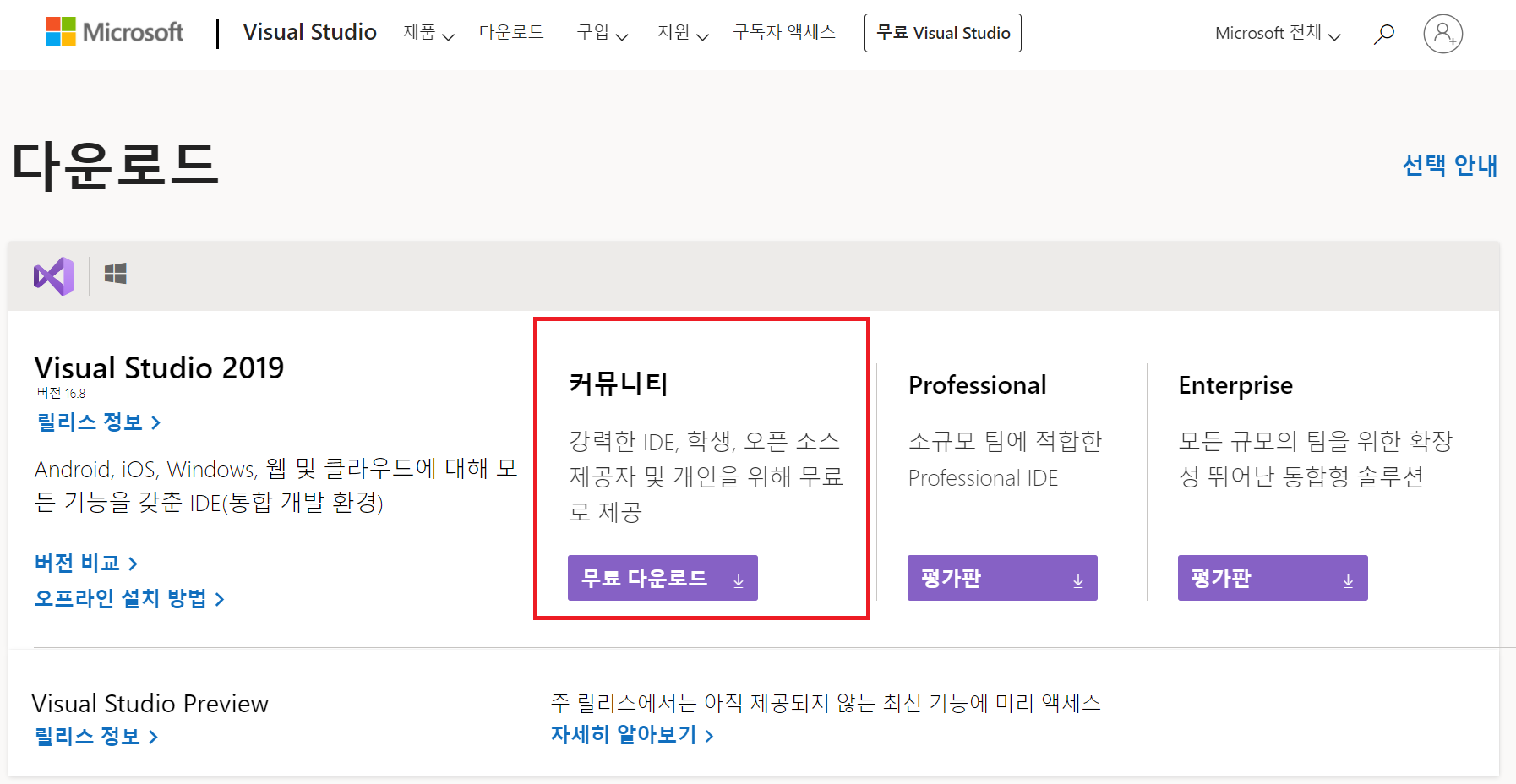Viewport: 1516px width, 784px height.
Task: Click the search magnifier icon
Action: click(x=1383, y=34)
